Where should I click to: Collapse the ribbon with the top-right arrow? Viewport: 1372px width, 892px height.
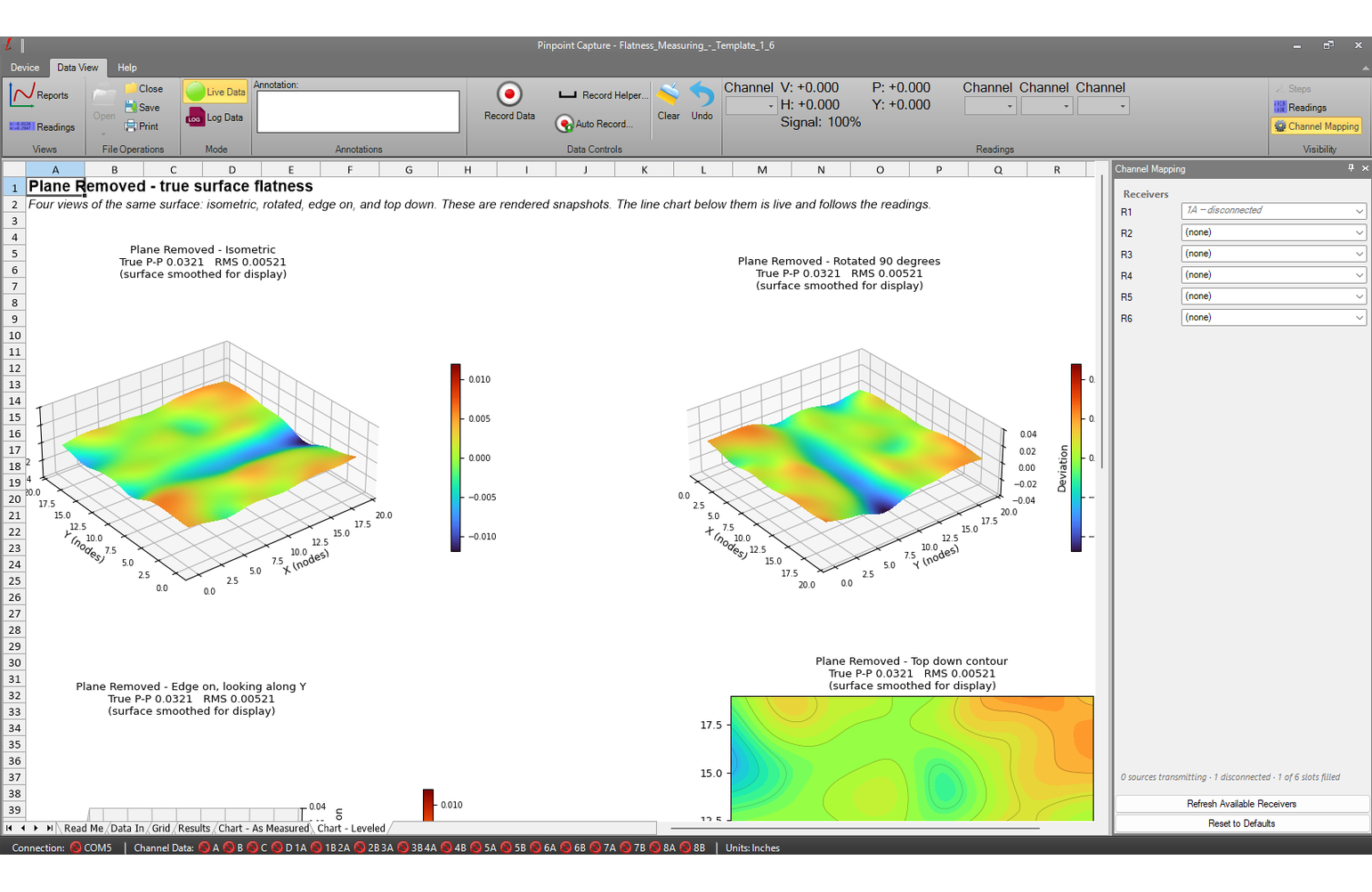coord(1365,68)
